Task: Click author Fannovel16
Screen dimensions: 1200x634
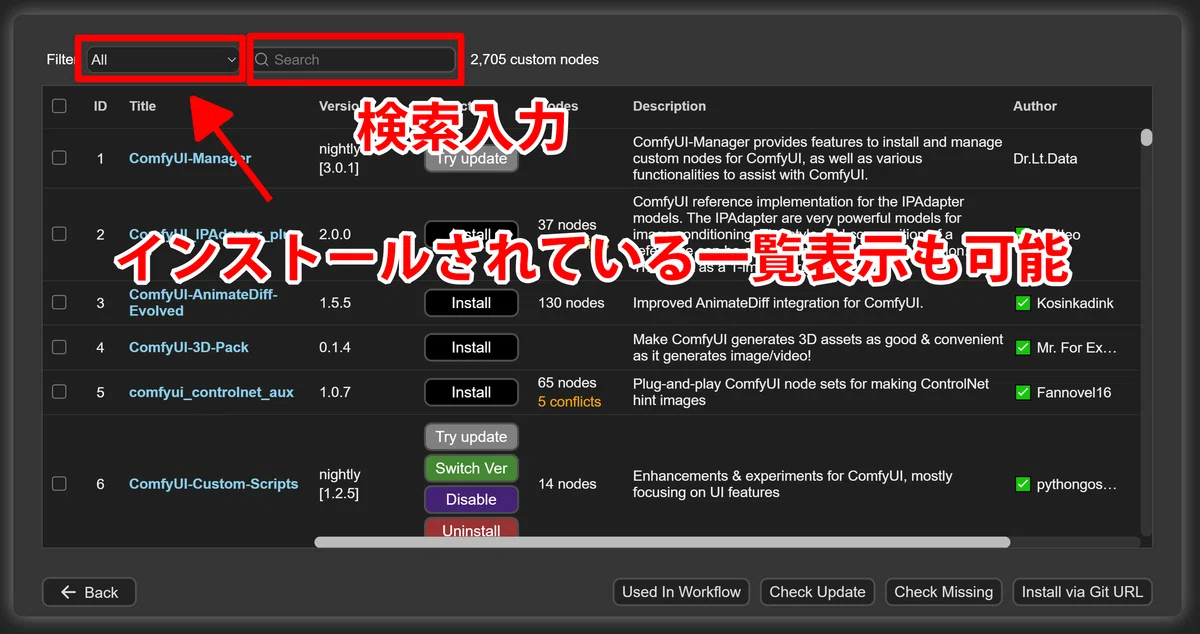Action: (1074, 392)
